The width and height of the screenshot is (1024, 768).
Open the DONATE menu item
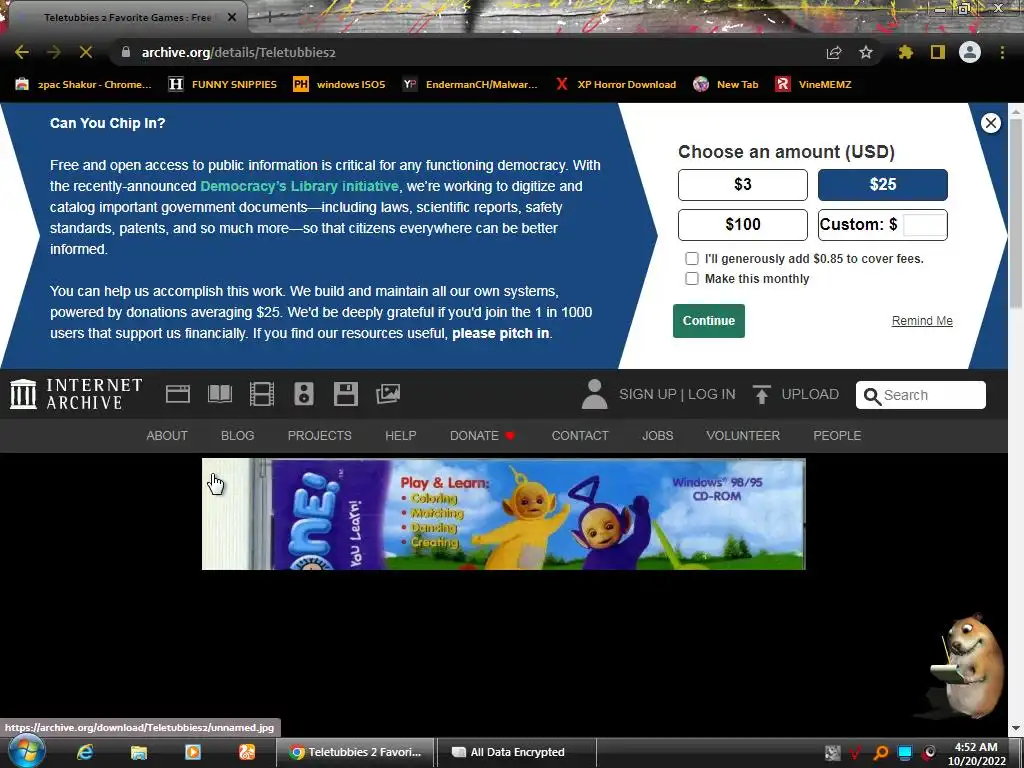point(482,436)
